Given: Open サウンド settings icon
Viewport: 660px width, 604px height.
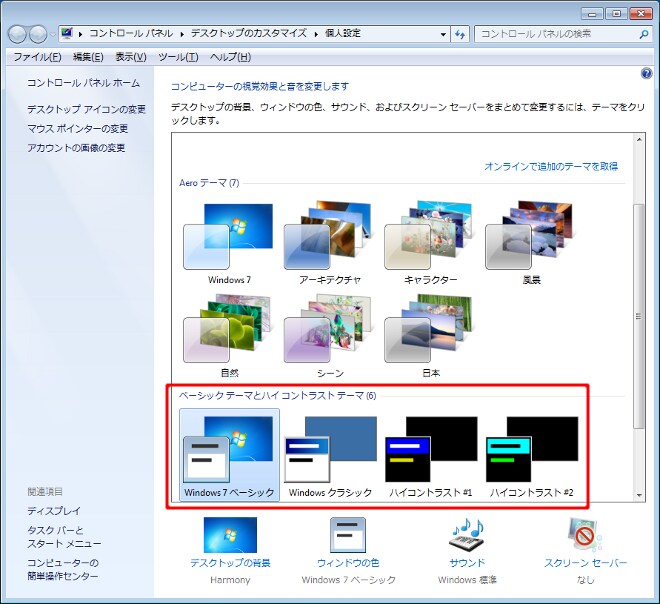Looking at the screenshot, I should [467, 534].
